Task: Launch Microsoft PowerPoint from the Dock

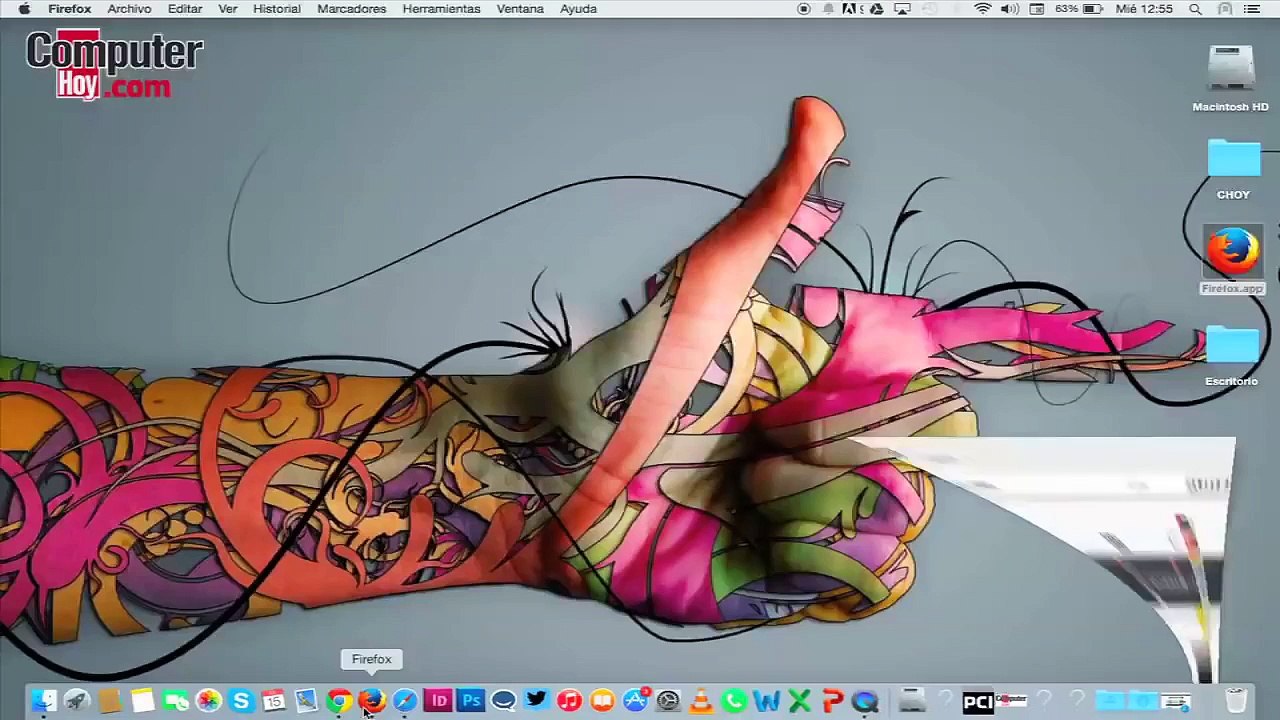Action: 832,701
